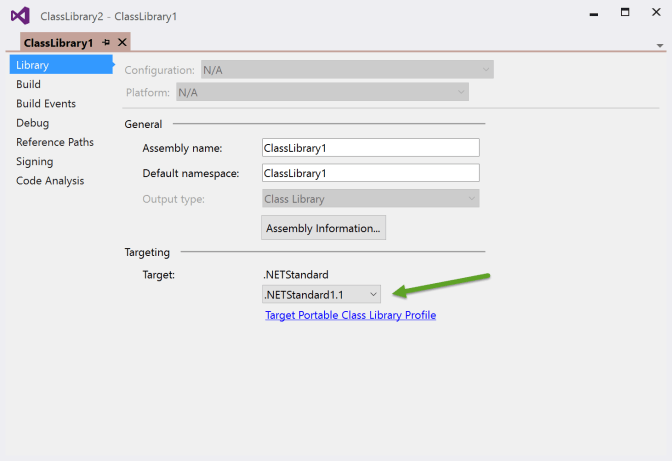Open the tab overflow dropdown arrow
The image size is (672, 461).
[660, 45]
